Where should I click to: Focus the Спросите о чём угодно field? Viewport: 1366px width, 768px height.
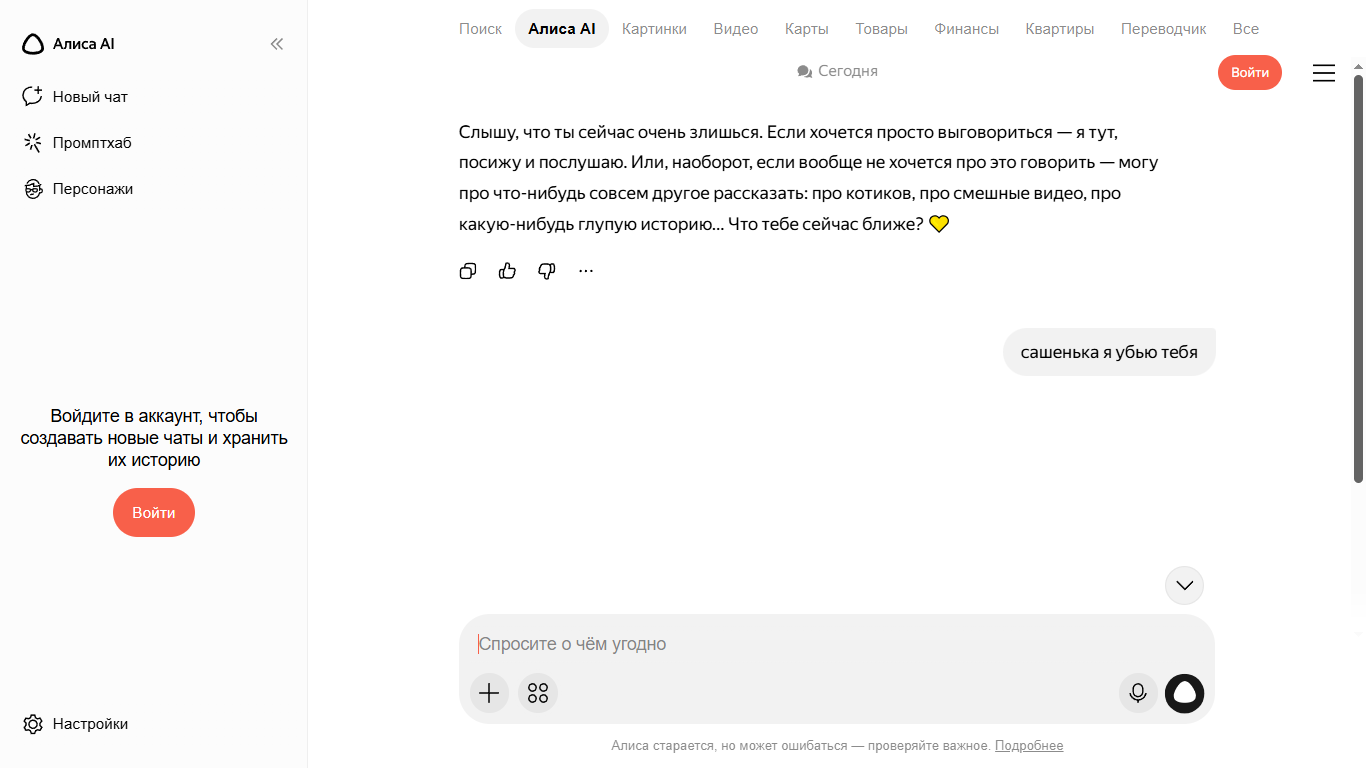pos(836,644)
